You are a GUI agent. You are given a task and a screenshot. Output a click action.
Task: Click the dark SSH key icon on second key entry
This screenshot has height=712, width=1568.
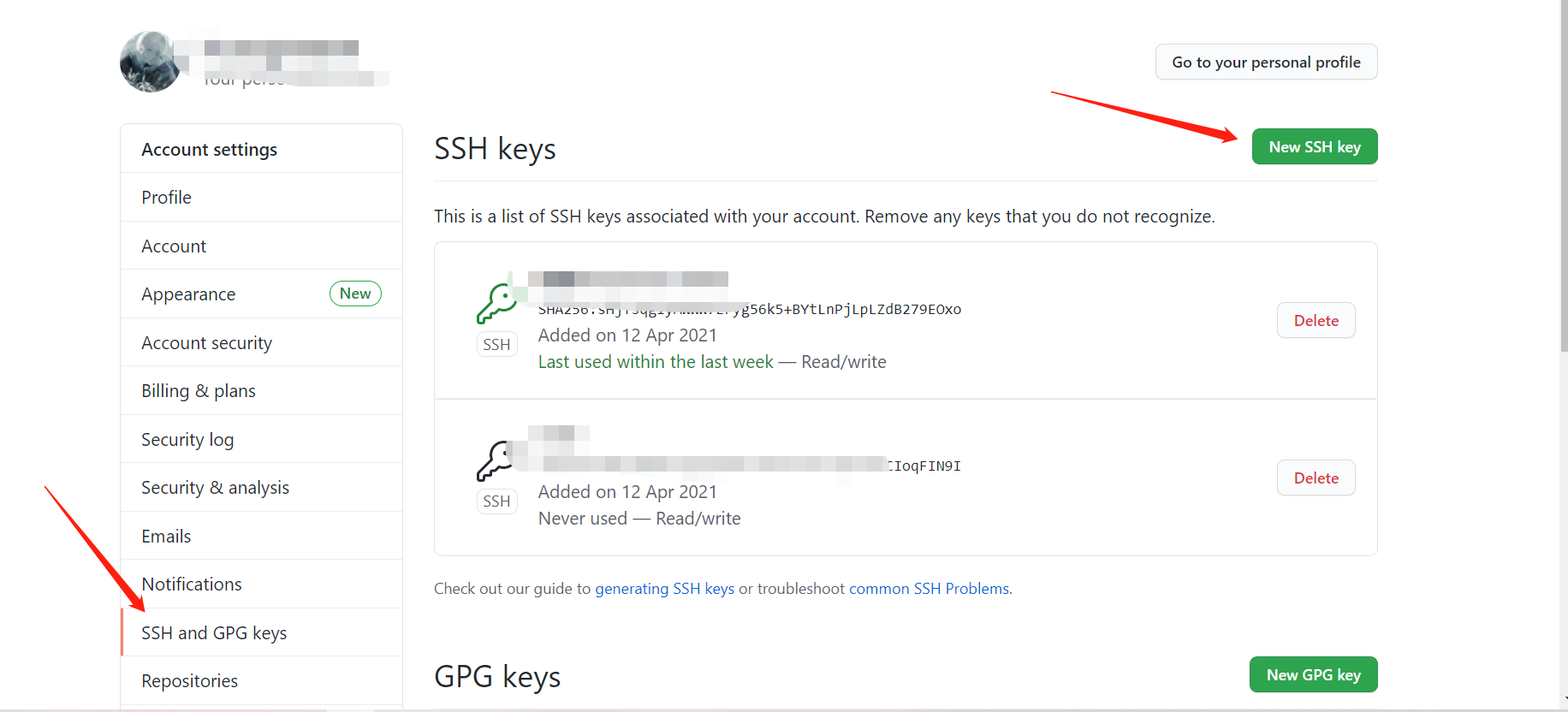(497, 459)
